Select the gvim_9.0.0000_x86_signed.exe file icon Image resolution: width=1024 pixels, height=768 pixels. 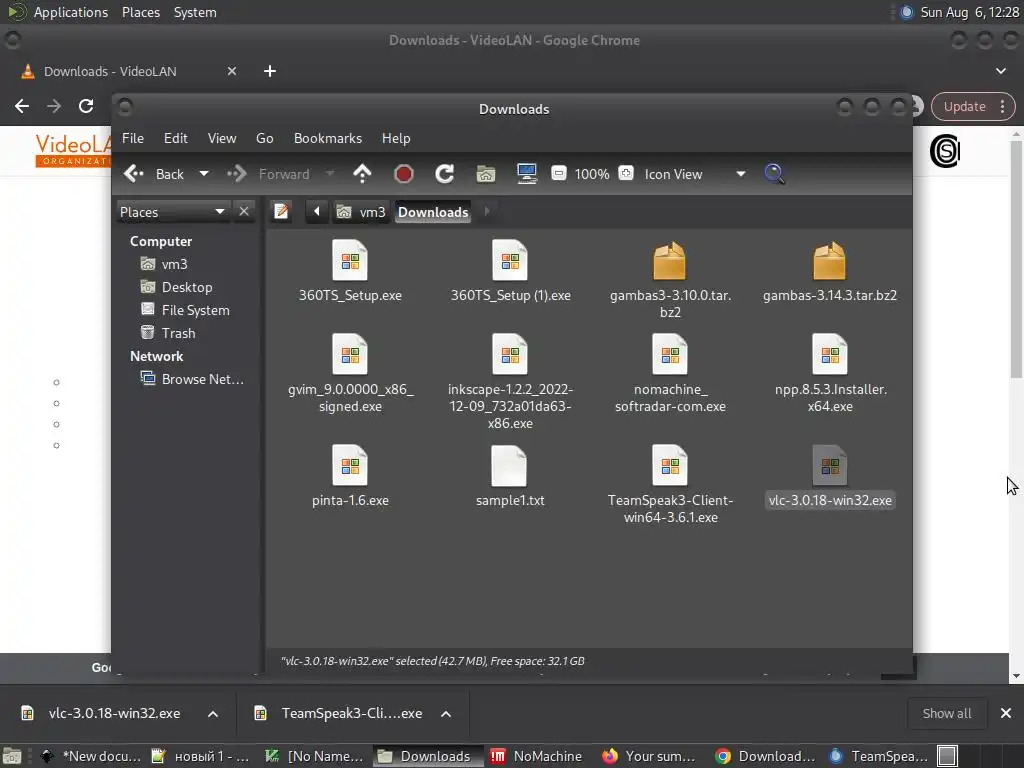[x=350, y=355]
